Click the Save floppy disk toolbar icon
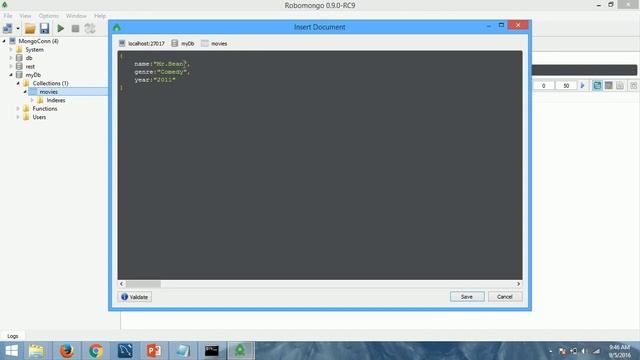The width and height of the screenshot is (640, 360). click(x=44, y=28)
